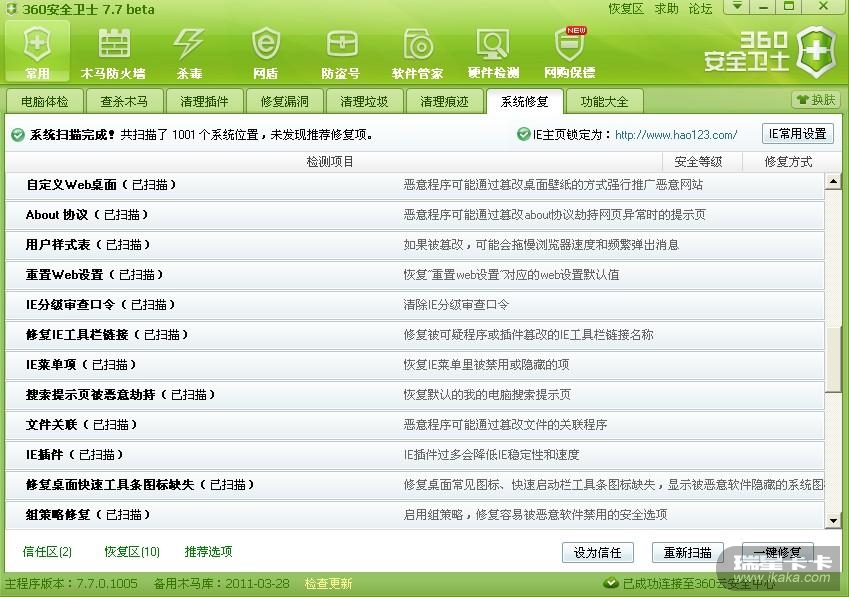Click the vertical scrollbar thumb
Screen dimensions: 849x597
click(x=833, y=359)
